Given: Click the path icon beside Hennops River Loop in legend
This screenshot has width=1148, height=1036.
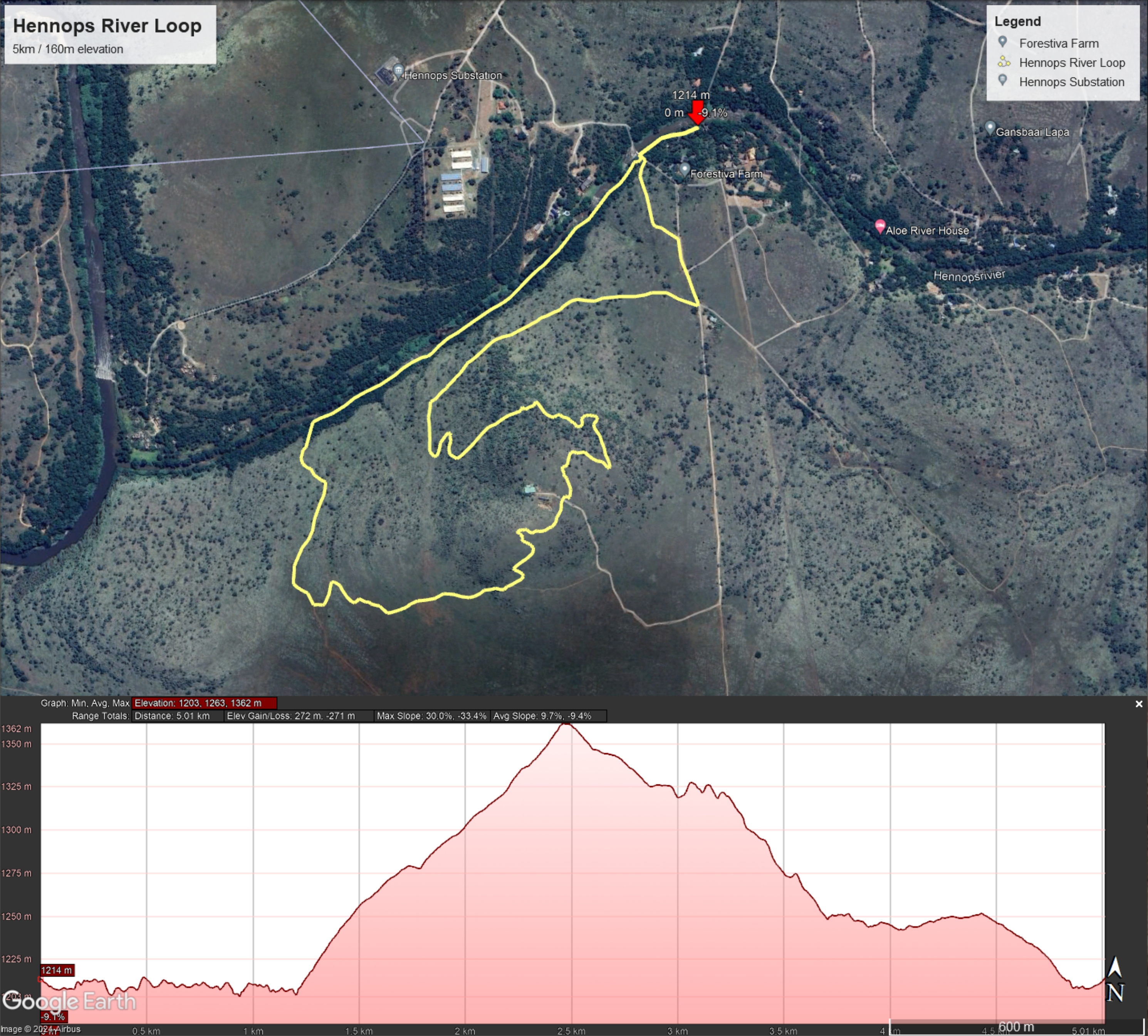Looking at the screenshot, I should (x=1004, y=62).
